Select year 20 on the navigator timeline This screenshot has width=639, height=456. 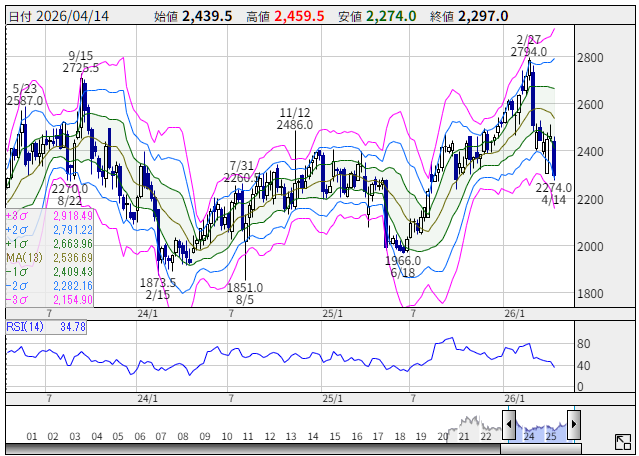point(442,436)
